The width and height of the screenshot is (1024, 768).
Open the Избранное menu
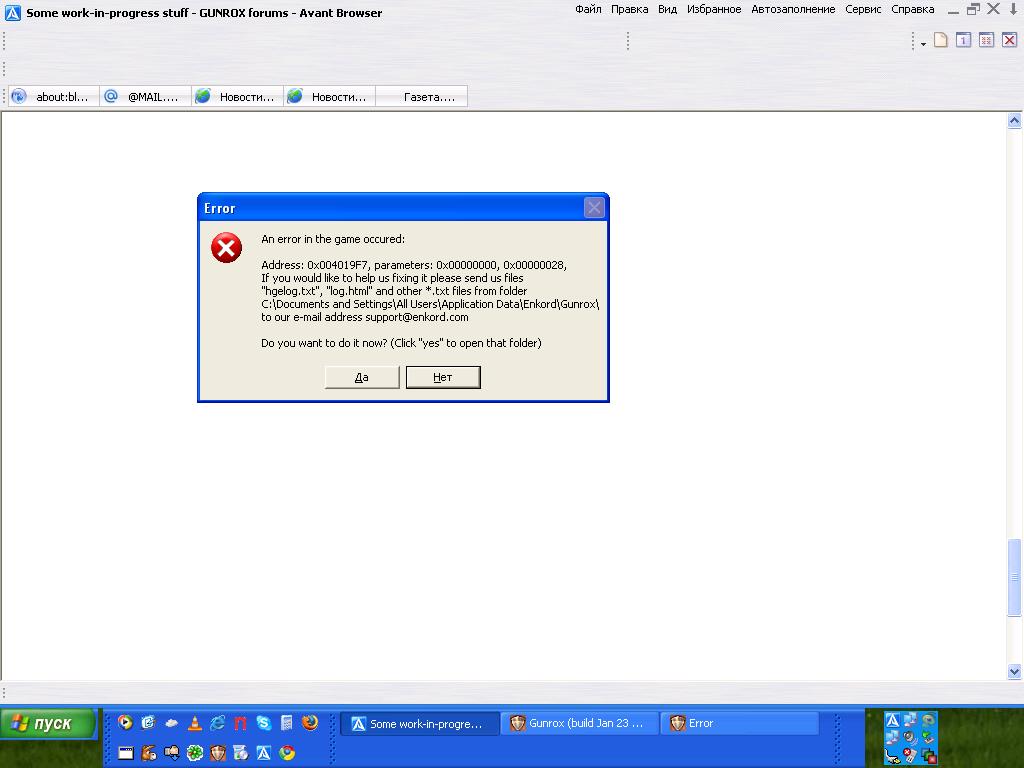(x=714, y=9)
